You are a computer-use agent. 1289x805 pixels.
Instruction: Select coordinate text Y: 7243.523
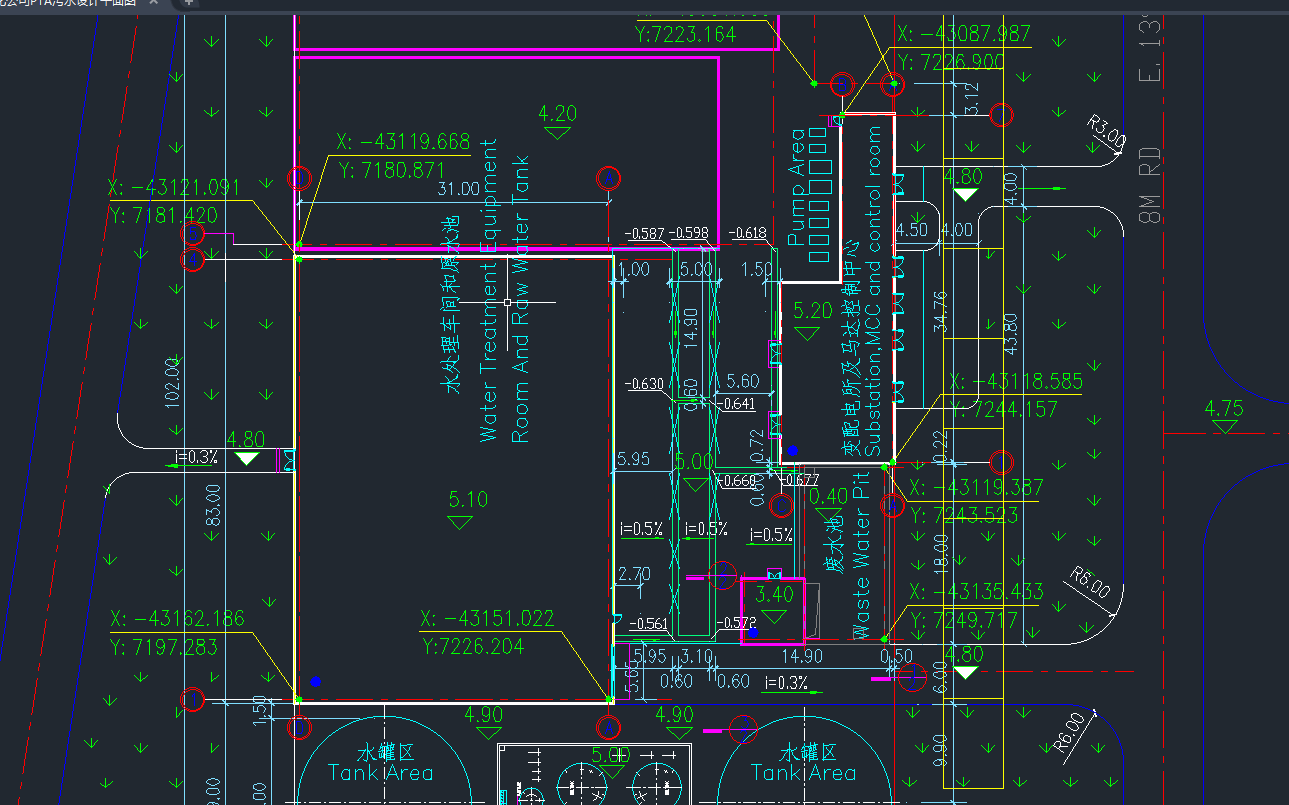coord(964,516)
